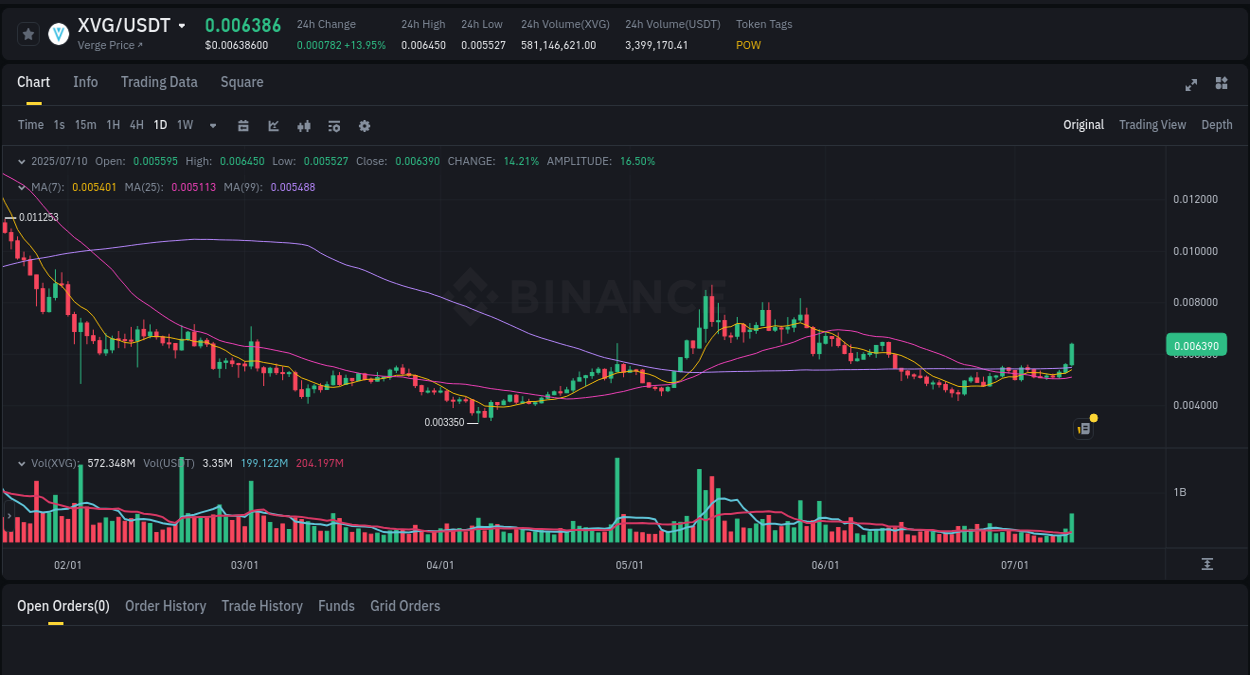The width and height of the screenshot is (1250, 675).
Task: Click the green current price label
Action: tap(1196, 343)
